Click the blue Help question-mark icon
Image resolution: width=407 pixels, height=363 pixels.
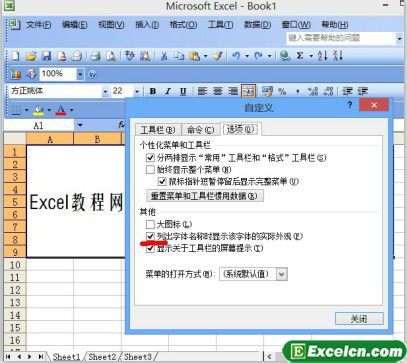pos(92,74)
